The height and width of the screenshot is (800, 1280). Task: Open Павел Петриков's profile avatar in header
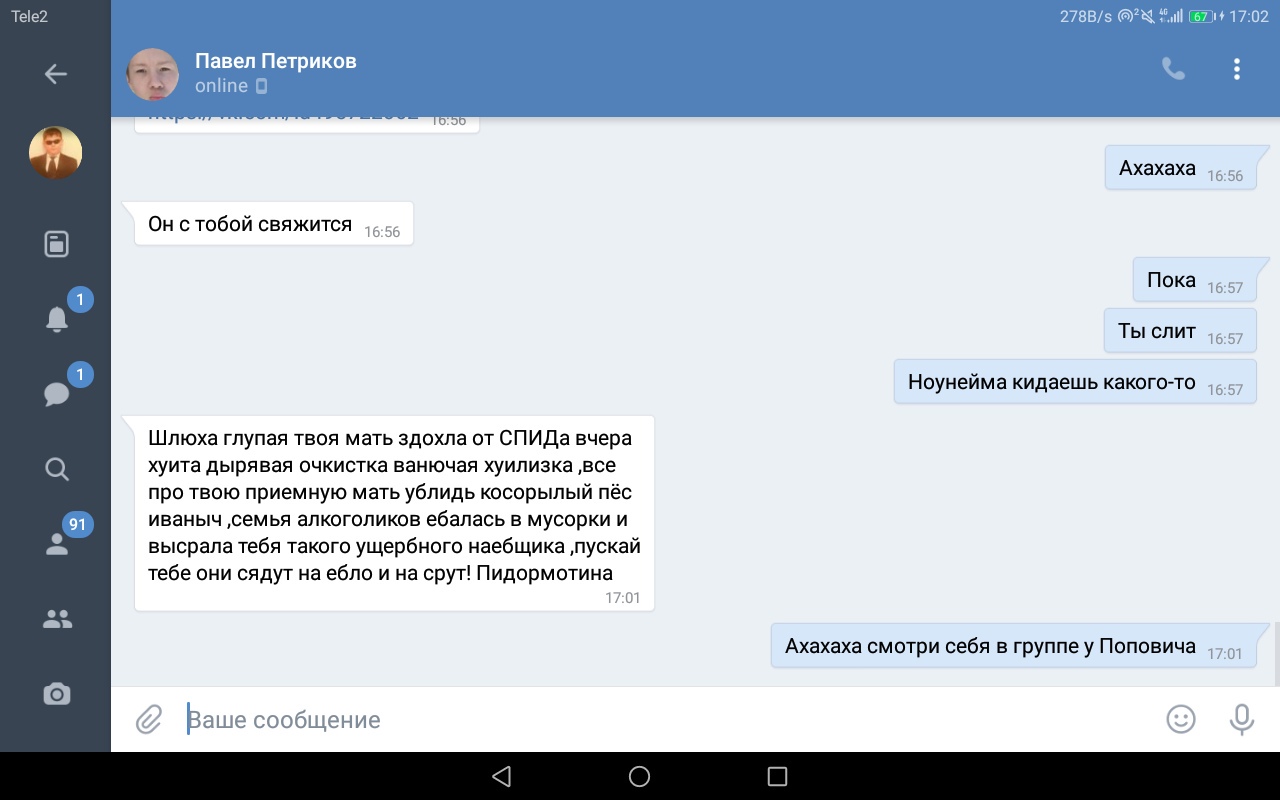[153, 74]
